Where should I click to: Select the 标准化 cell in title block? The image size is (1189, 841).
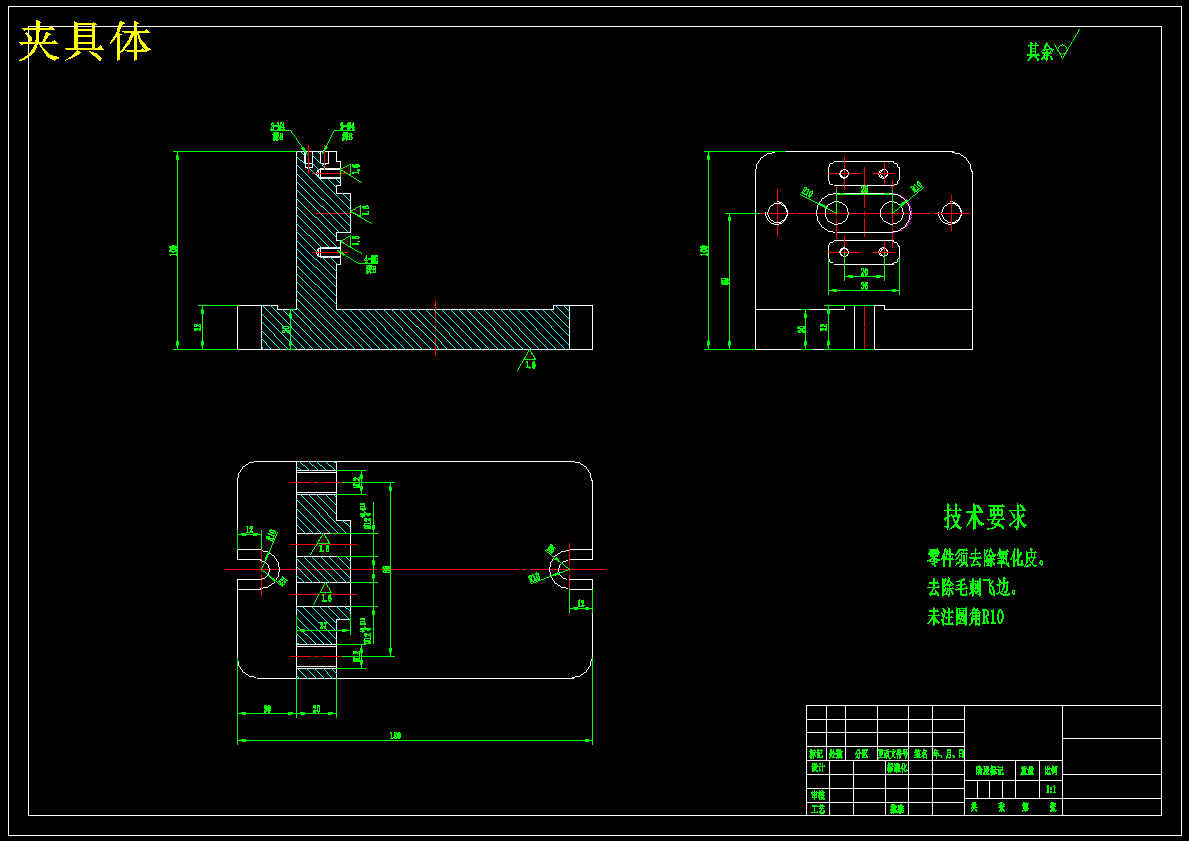(896, 767)
